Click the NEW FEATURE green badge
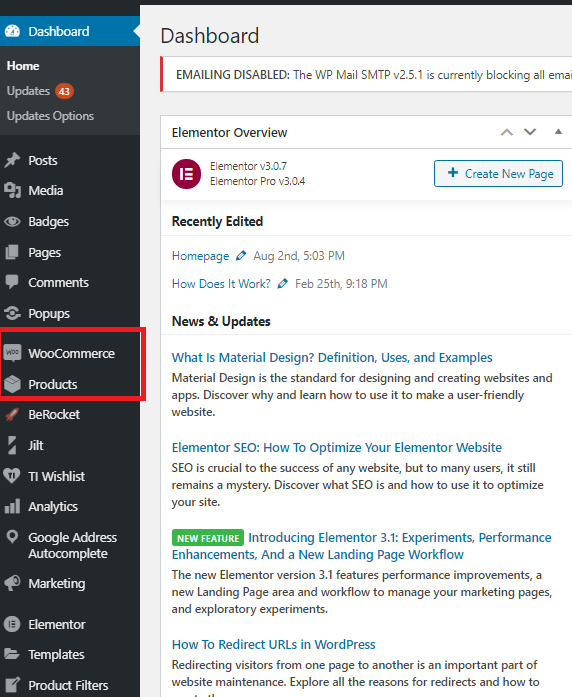 coord(208,538)
